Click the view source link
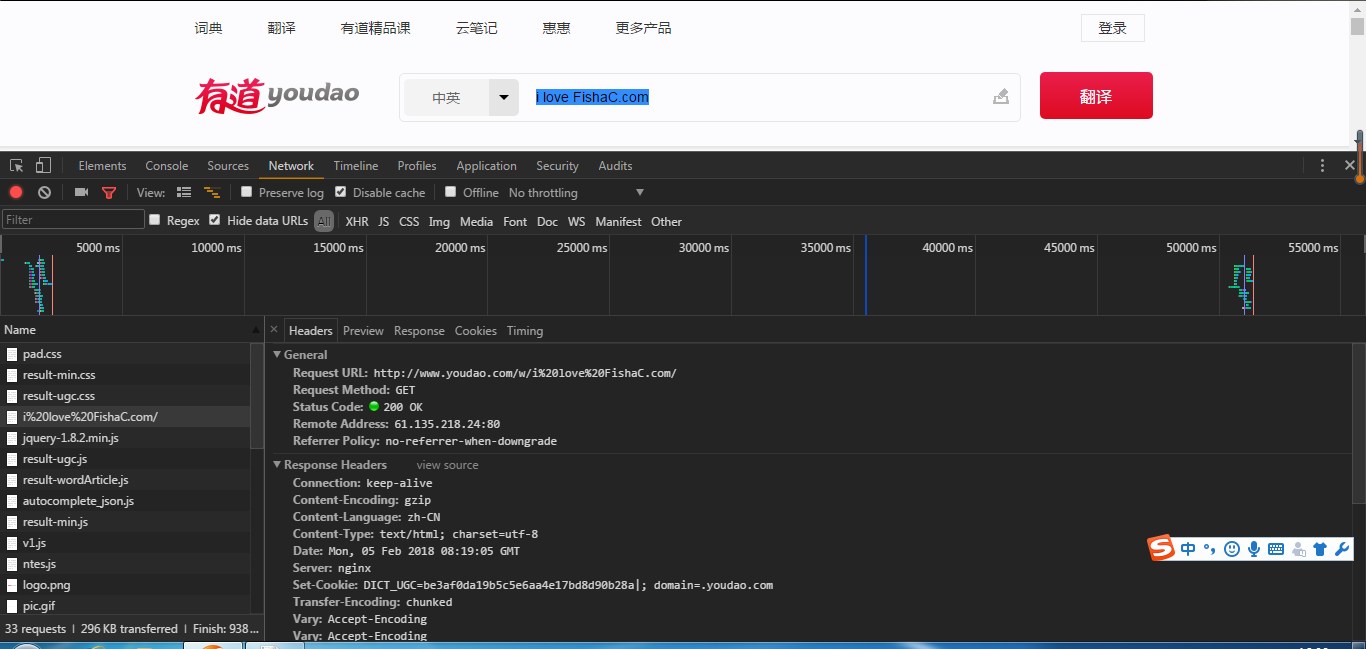1366x649 pixels. (447, 465)
